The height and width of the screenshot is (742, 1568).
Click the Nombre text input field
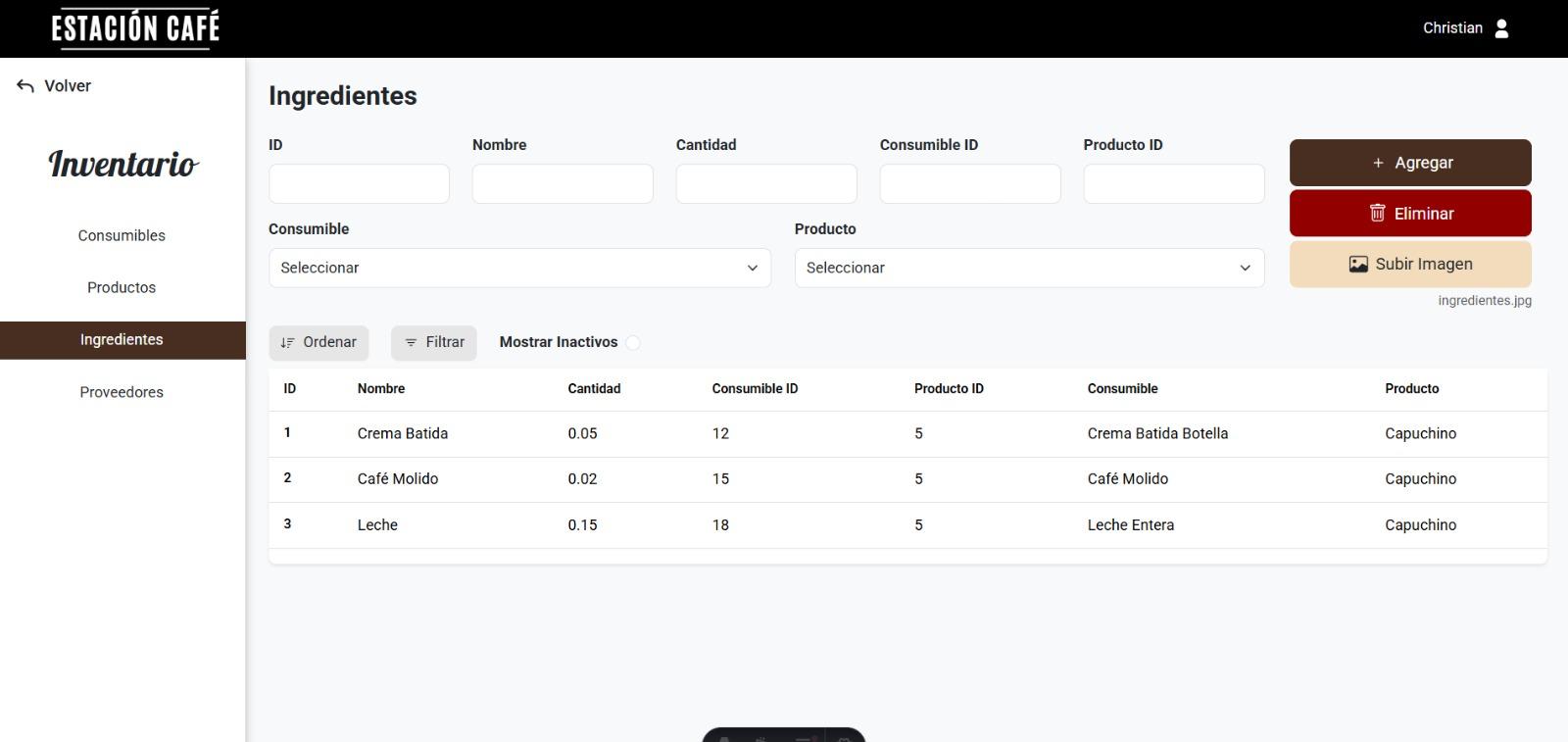[563, 184]
